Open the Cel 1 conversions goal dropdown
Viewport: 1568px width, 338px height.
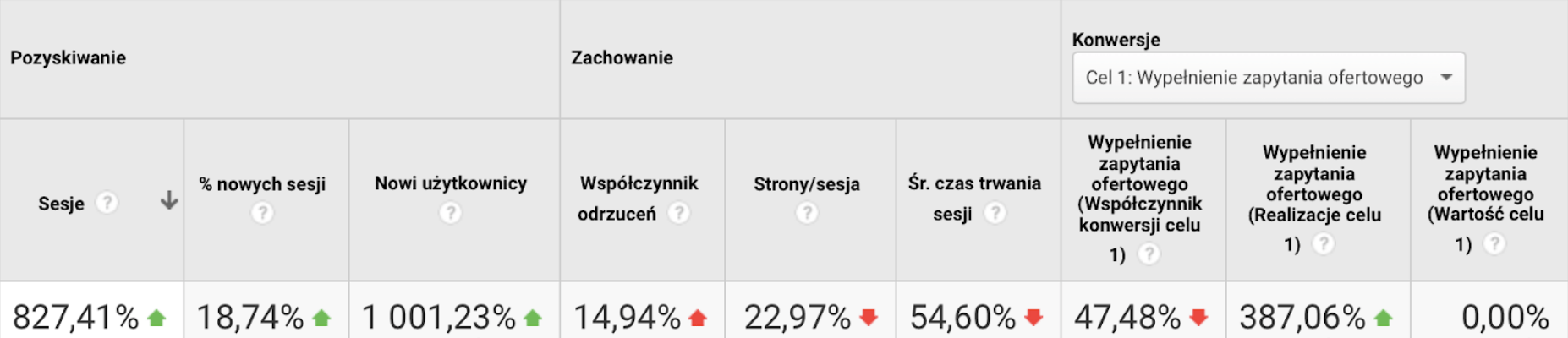click(x=1269, y=78)
